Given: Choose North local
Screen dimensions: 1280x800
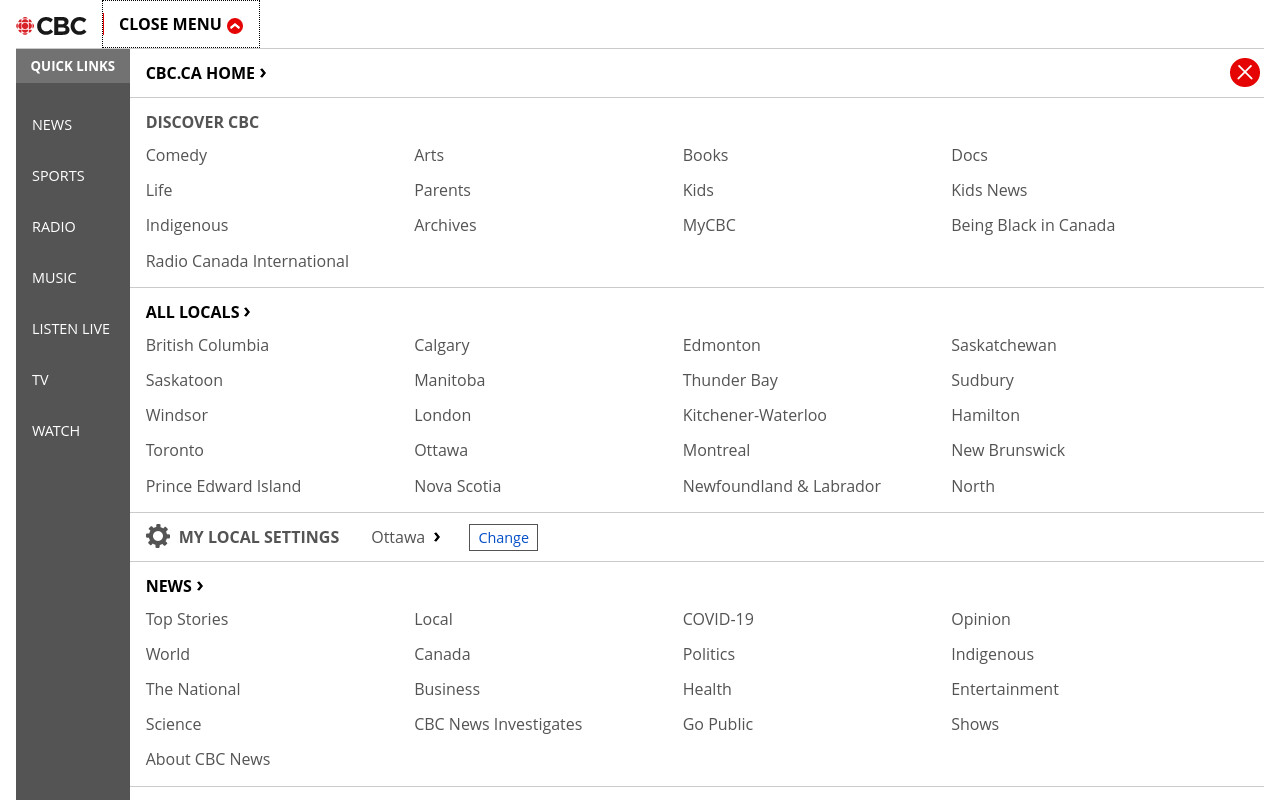Looking at the screenshot, I should (x=973, y=486).
